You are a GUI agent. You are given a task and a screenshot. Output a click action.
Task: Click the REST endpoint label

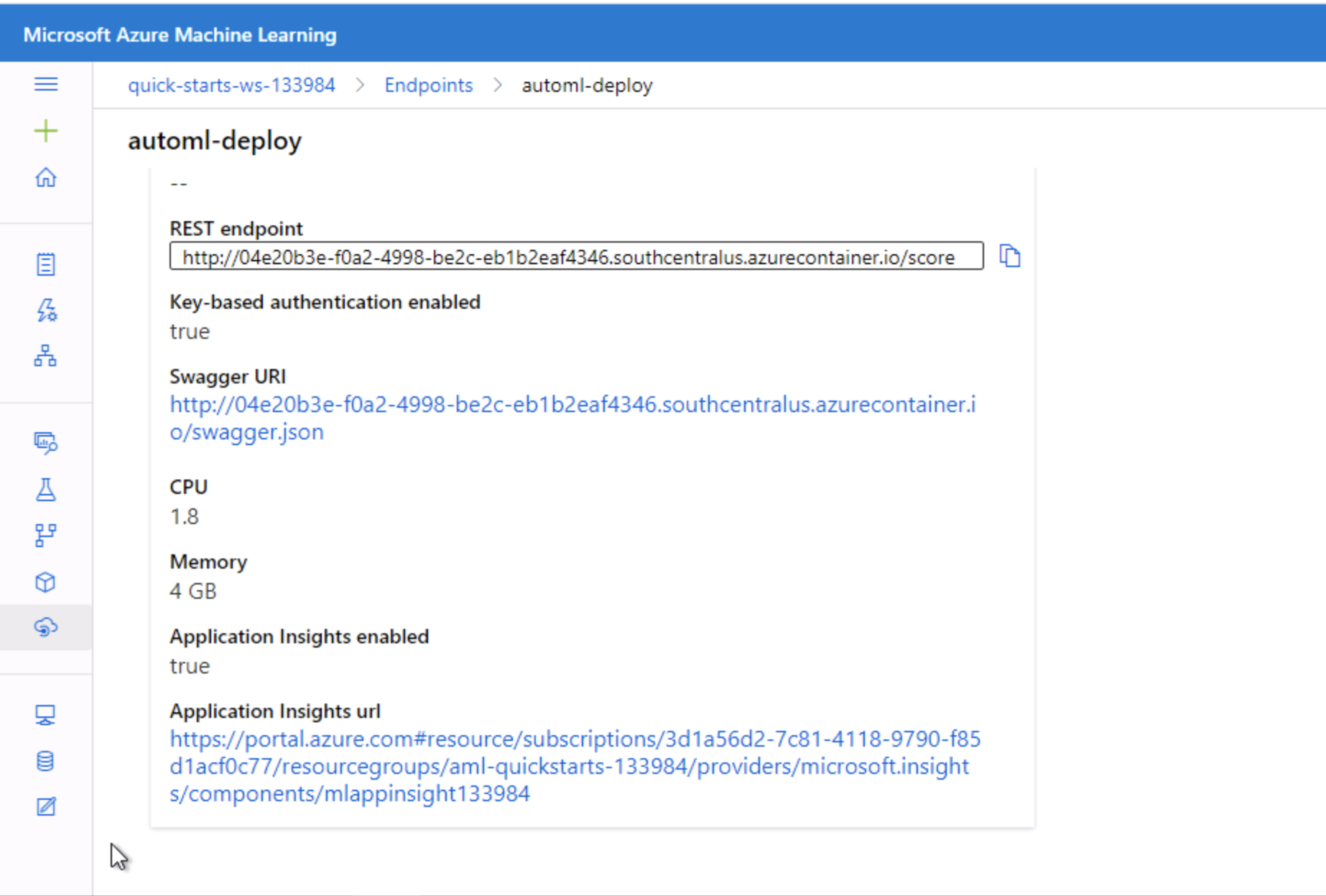point(236,228)
